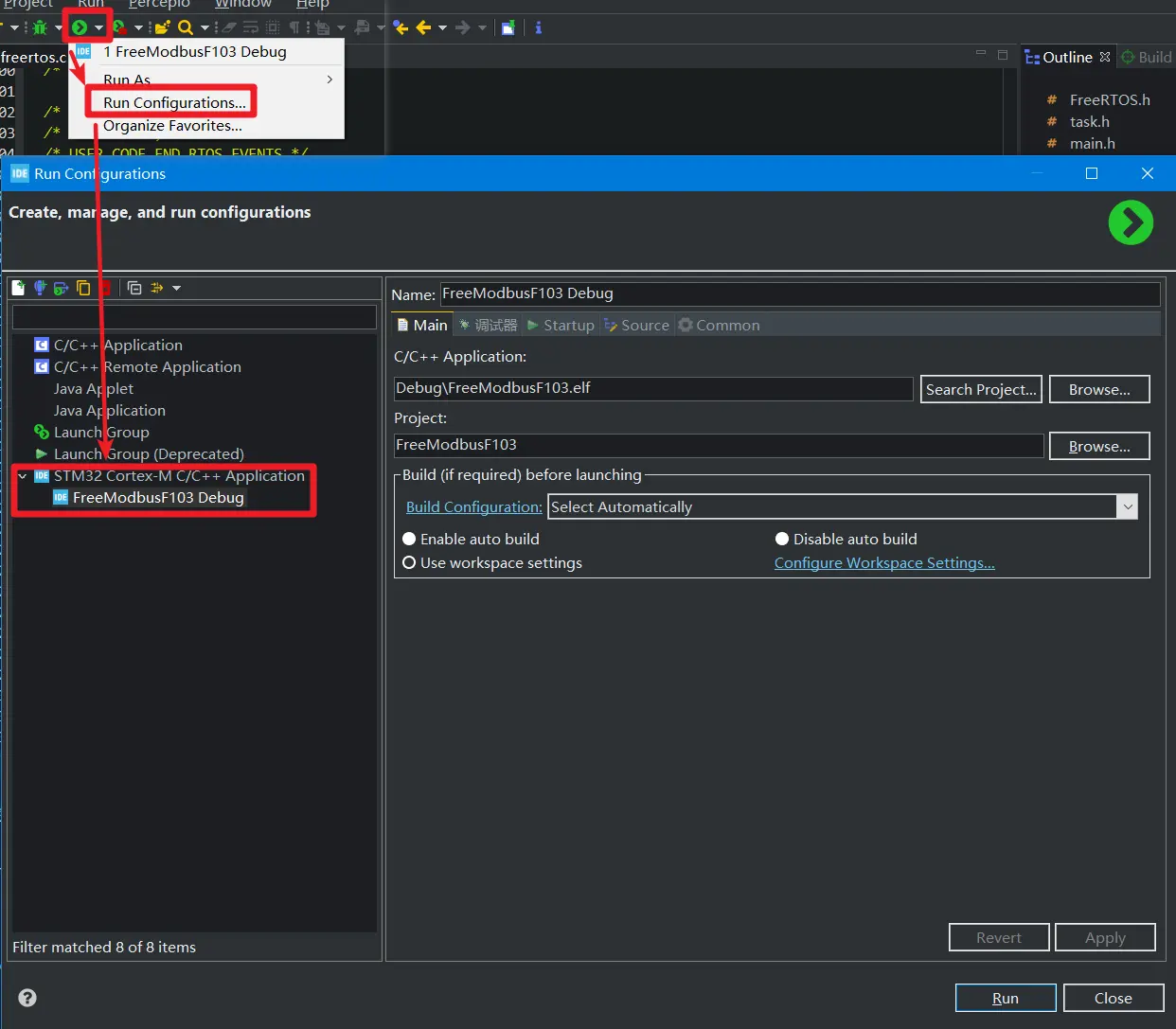
Task: Switch to the Main tab
Action: coord(422,325)
